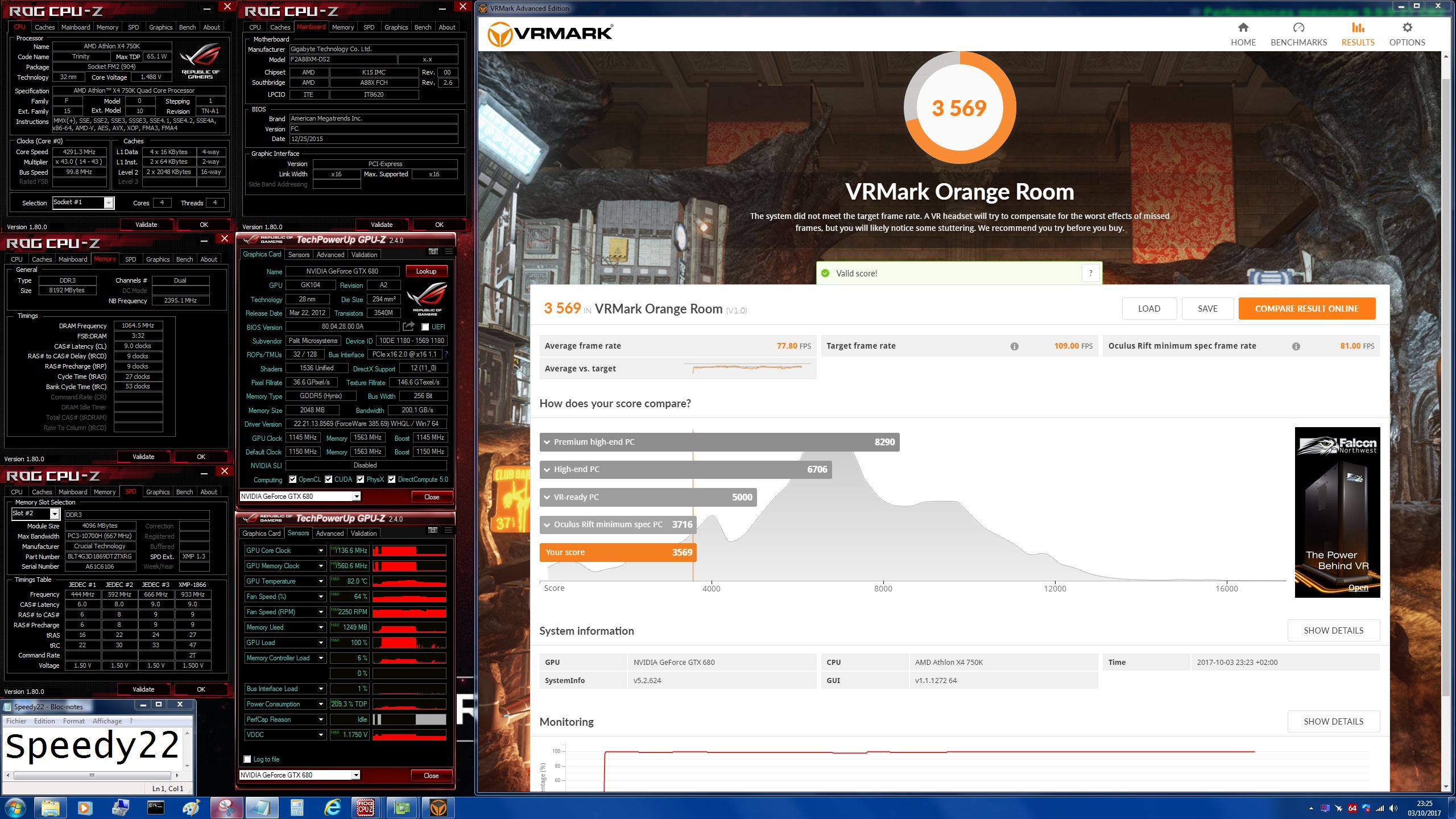Click the Oculus Rift spec frame rate info icon
Image resolution: width=1456 pixels, height=819 pixels.
coord(1296,346)
